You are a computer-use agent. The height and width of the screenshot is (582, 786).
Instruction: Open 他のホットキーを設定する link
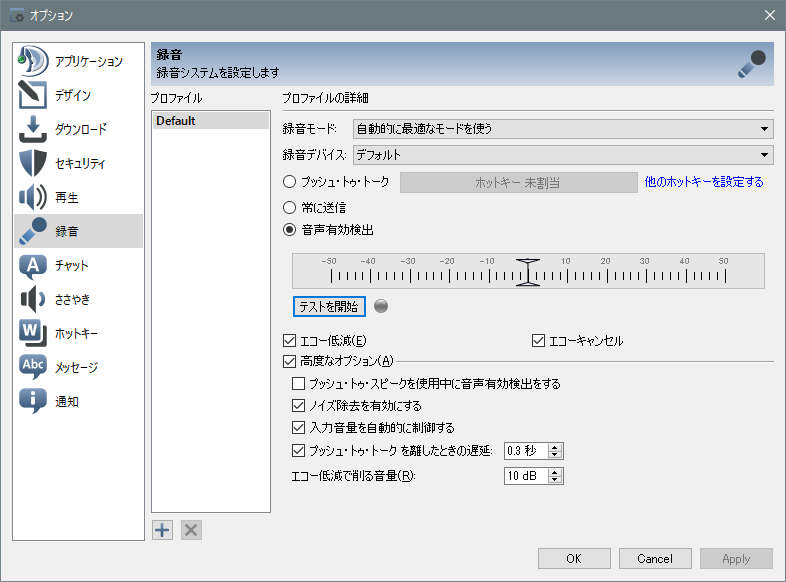coord(704,182)
